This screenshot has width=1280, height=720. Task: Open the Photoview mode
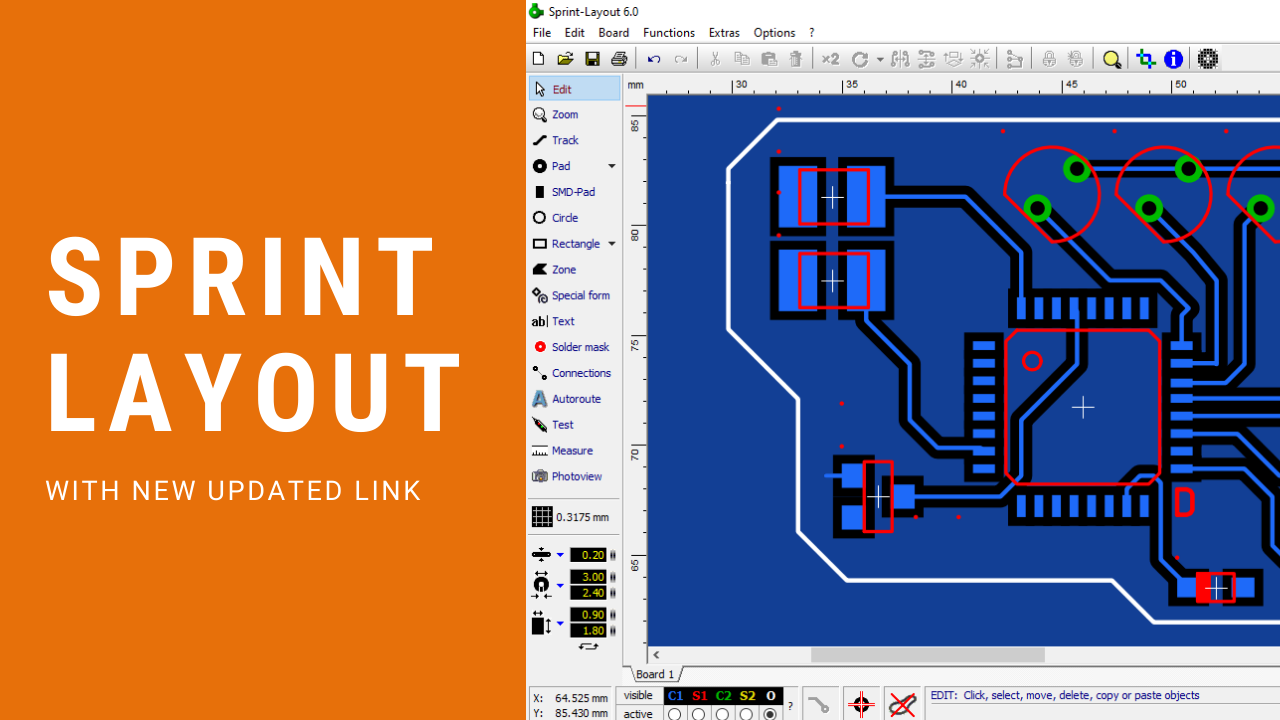point(574,477)
